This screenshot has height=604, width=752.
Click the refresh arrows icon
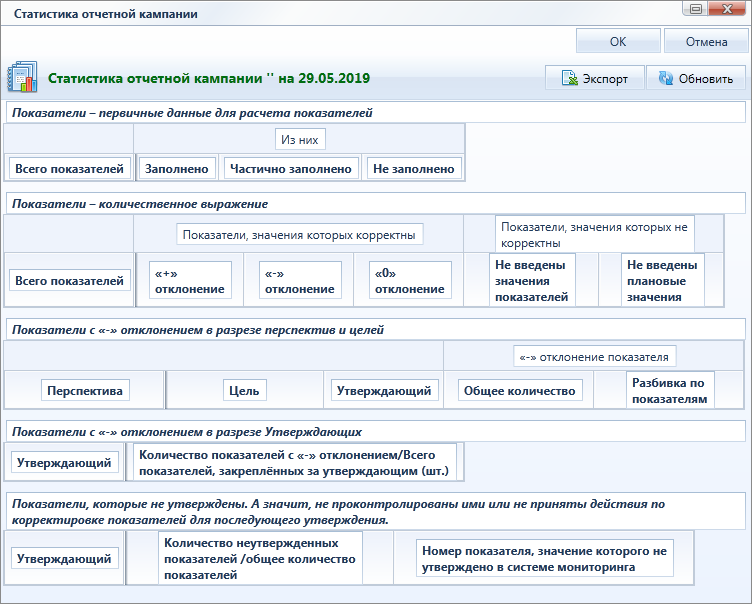point(666,78)
